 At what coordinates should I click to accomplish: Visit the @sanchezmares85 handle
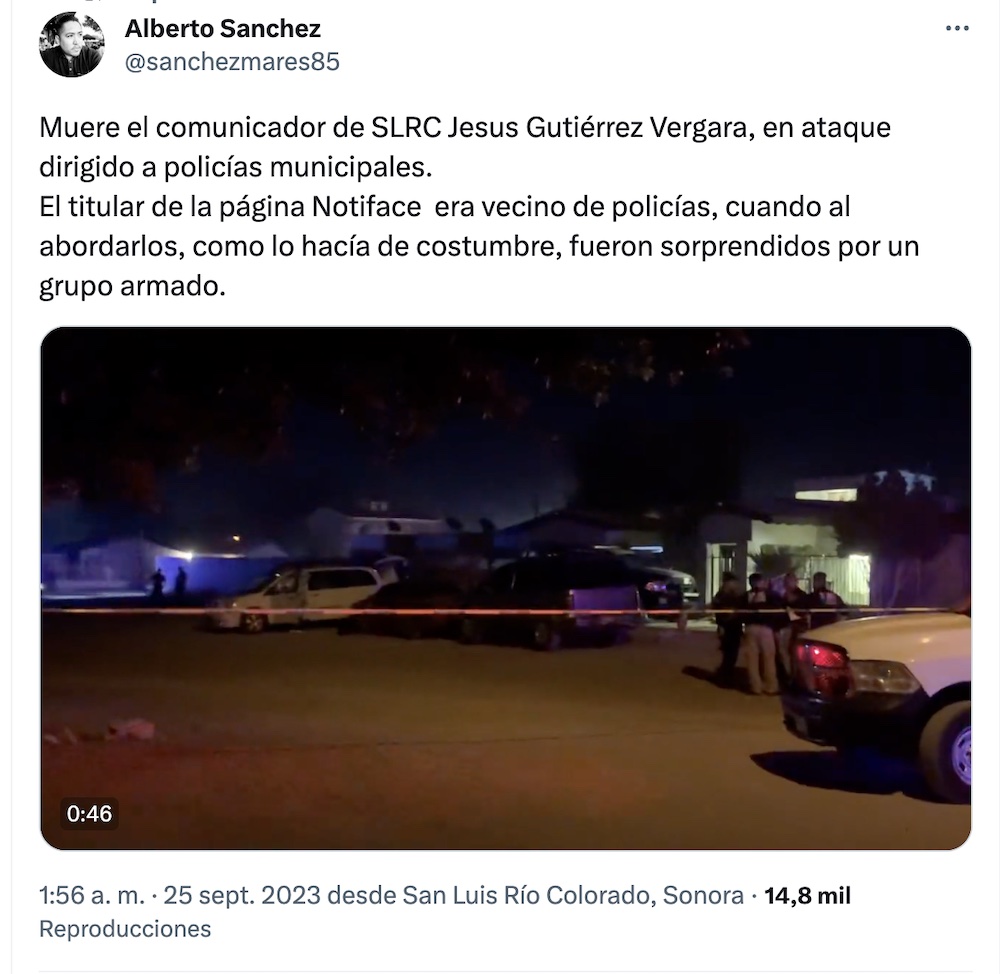pos(232,62)
